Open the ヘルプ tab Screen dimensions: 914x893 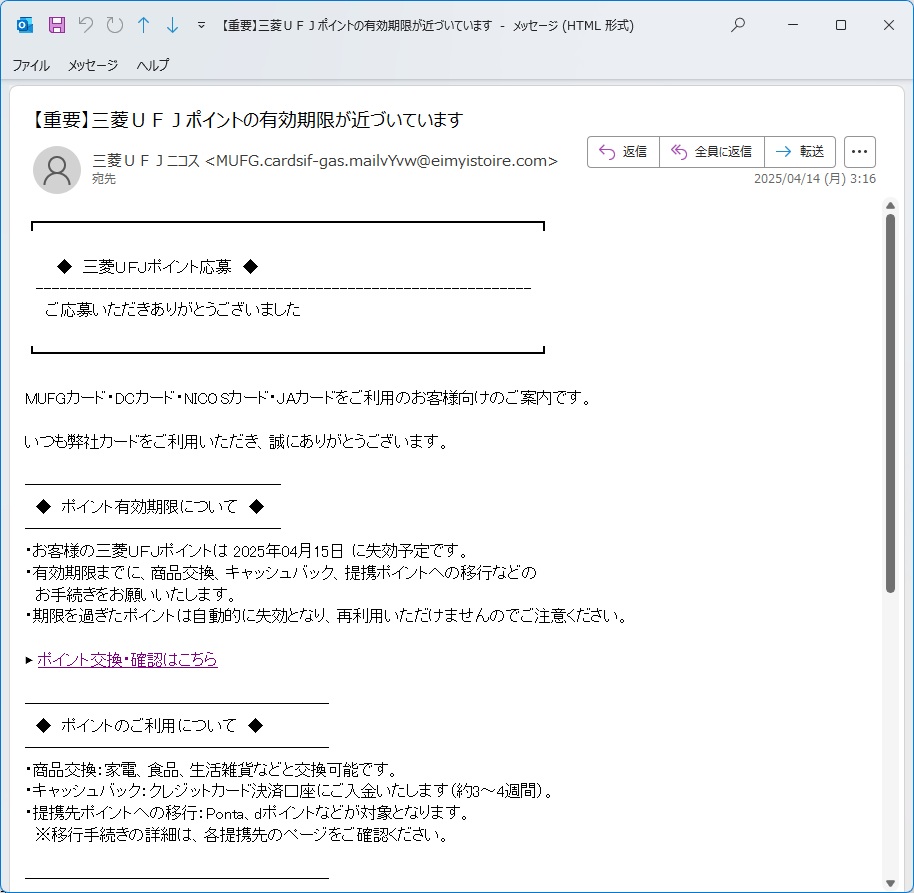153,65
